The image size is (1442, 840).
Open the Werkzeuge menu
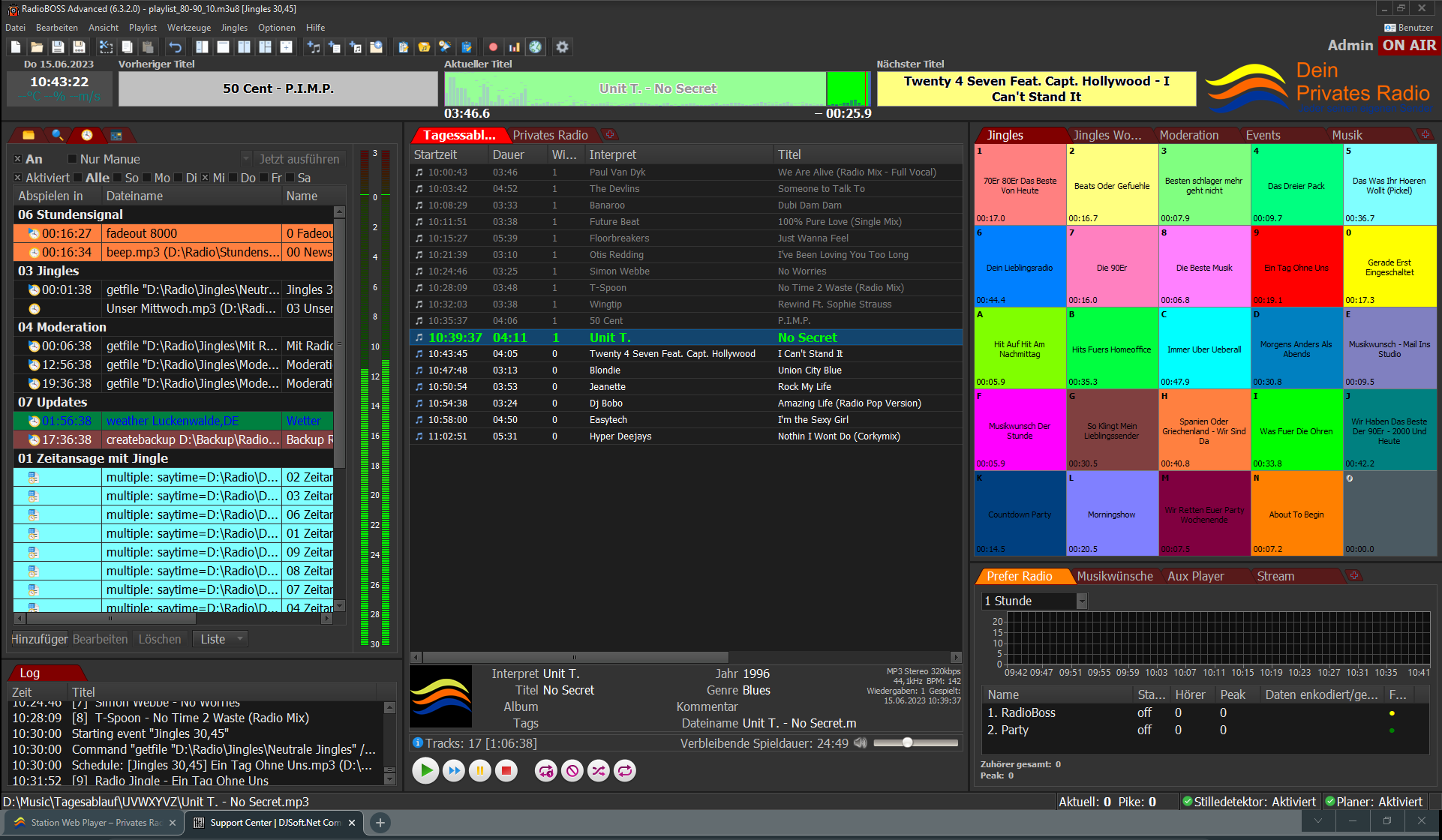189,28
